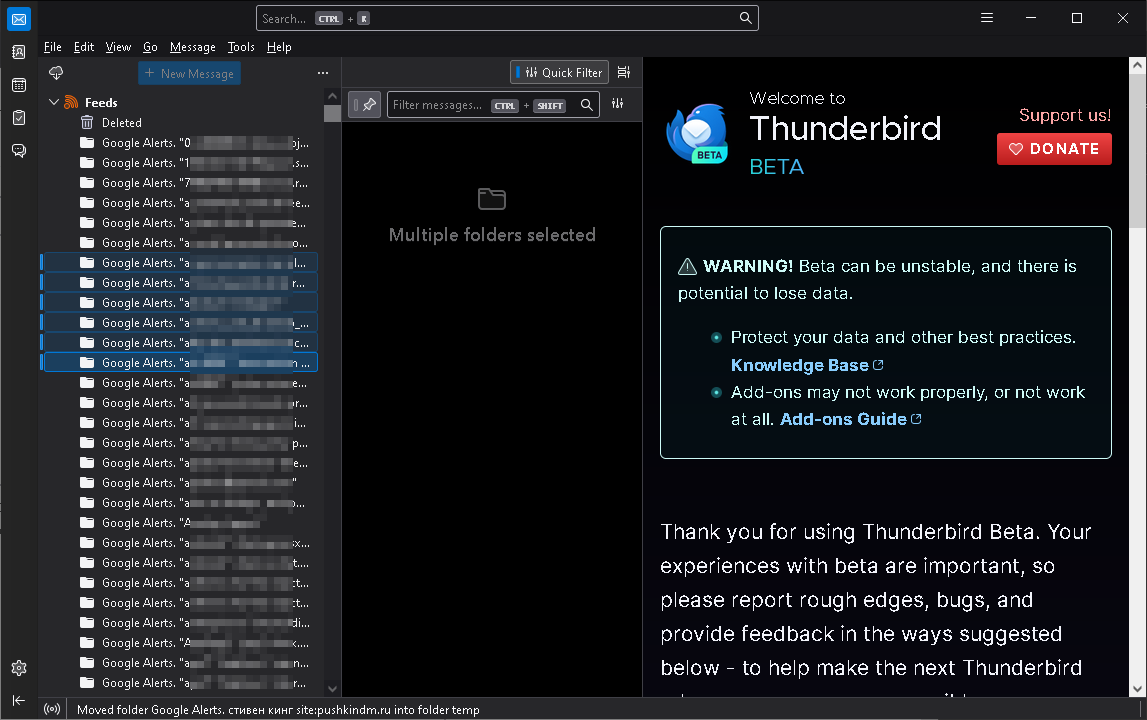Screen dimensions: 1147x720
Task: Click the red DONATE button
Action: (1054, 149)
